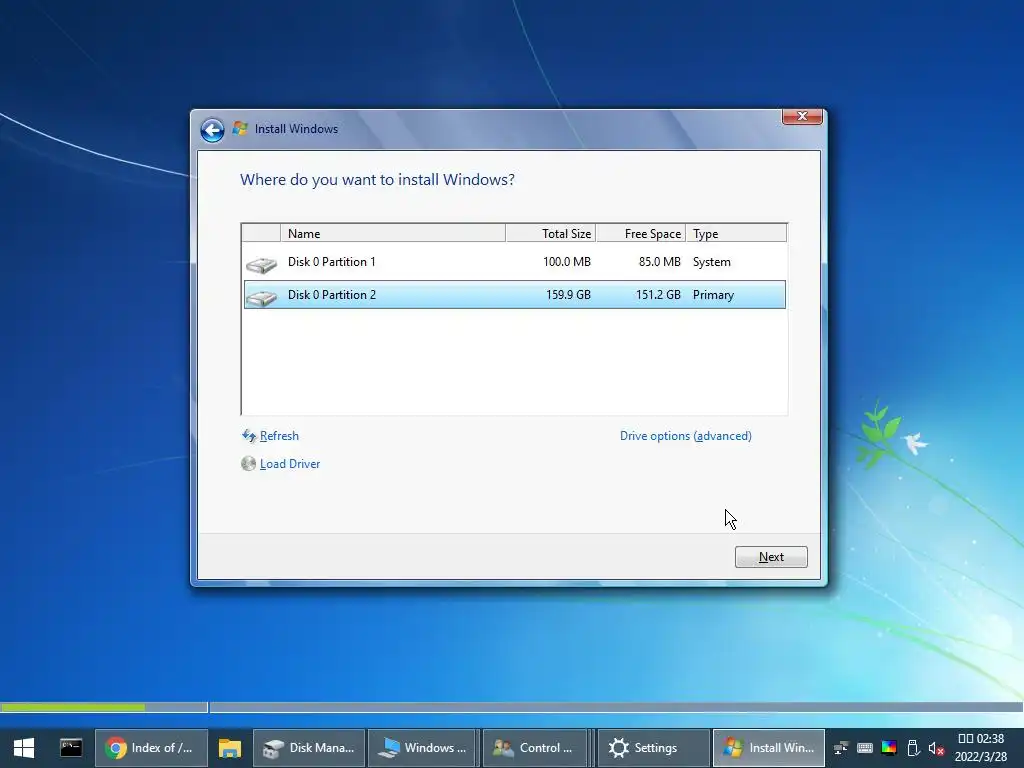Click the Install Windows taskbar button

pos(769,748)
